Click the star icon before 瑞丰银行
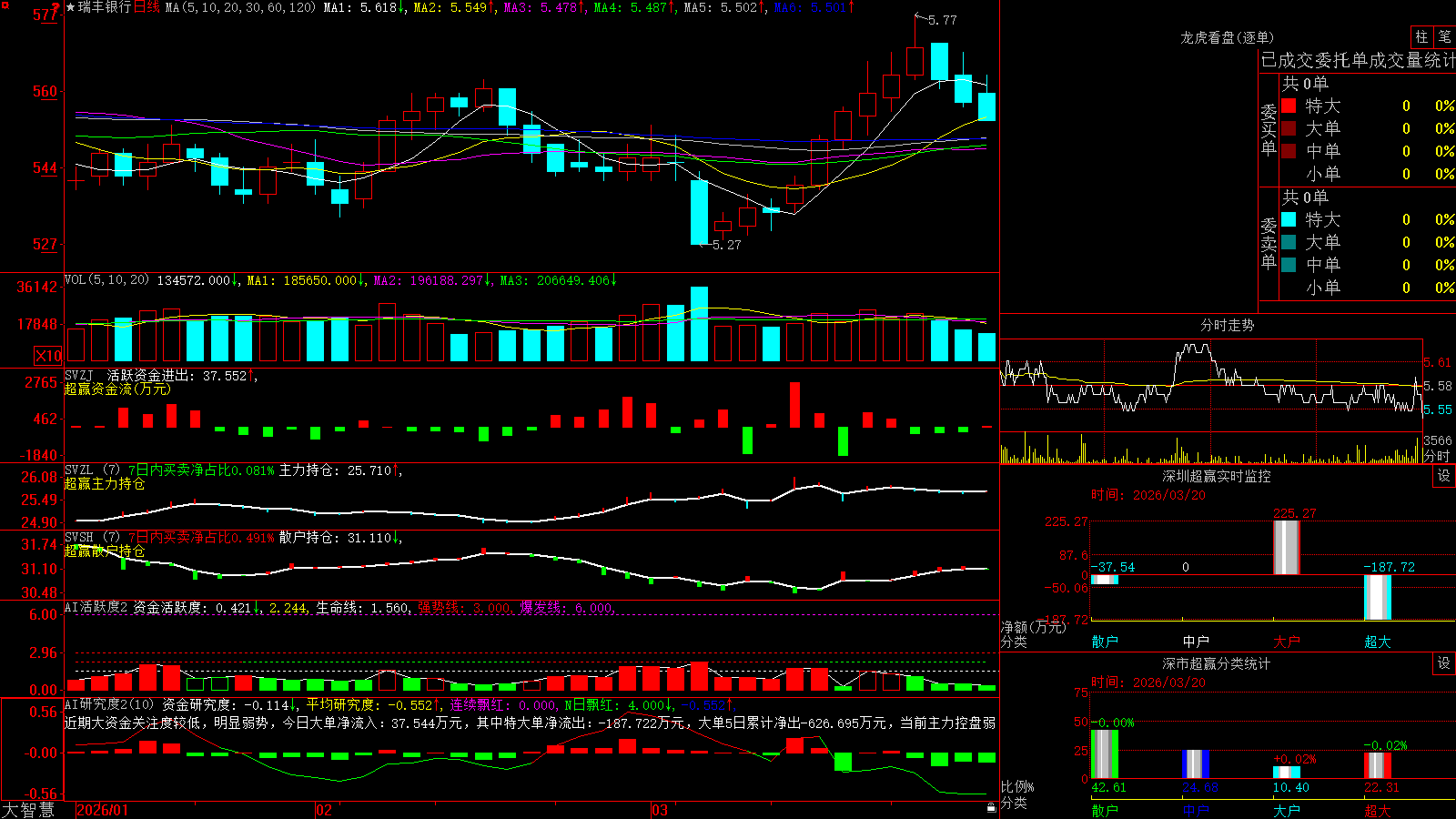The width and height of the screenshot is (1456, 819). (71, 7)
